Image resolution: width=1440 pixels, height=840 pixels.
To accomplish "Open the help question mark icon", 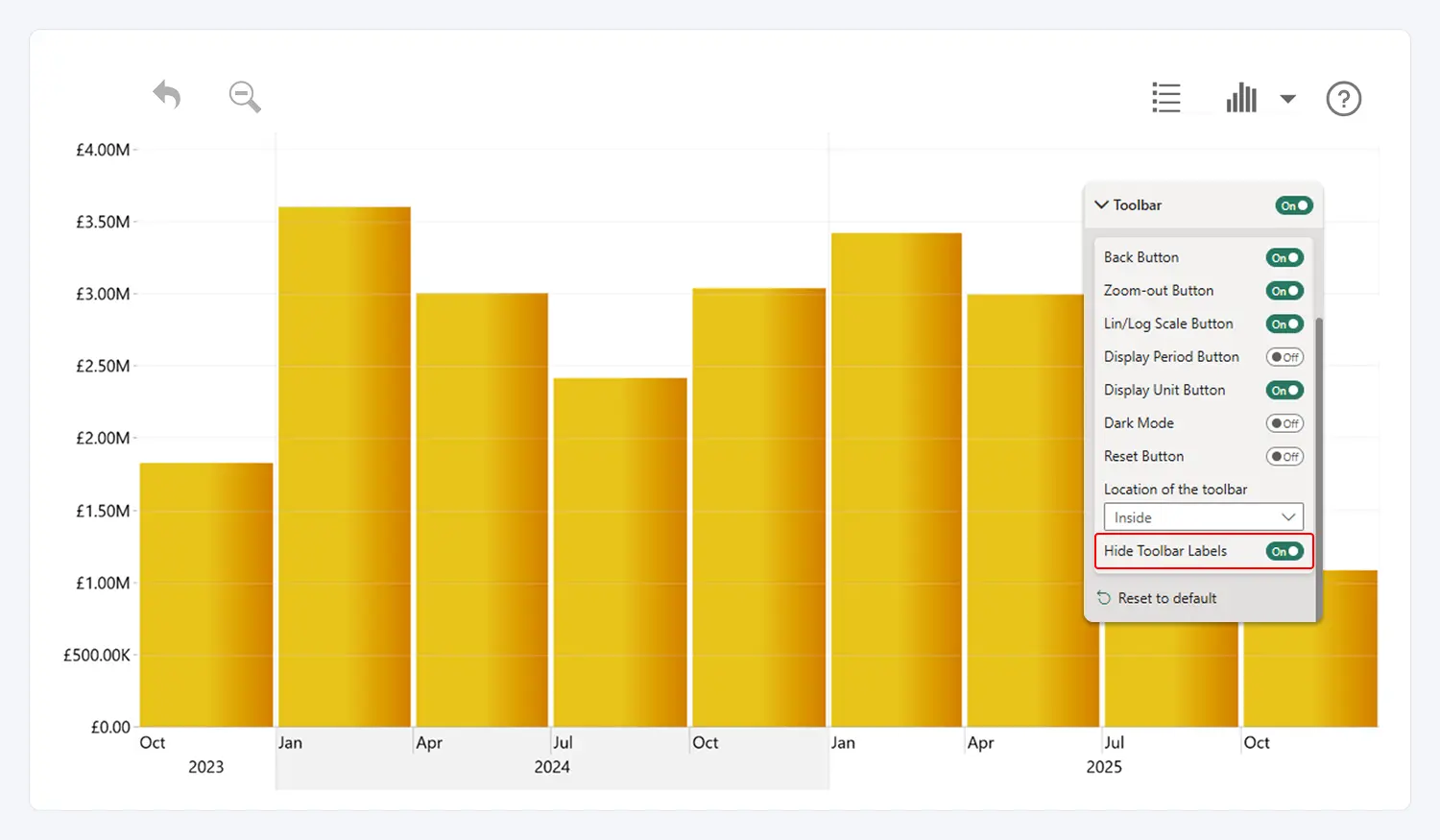I will [1343, 99].
